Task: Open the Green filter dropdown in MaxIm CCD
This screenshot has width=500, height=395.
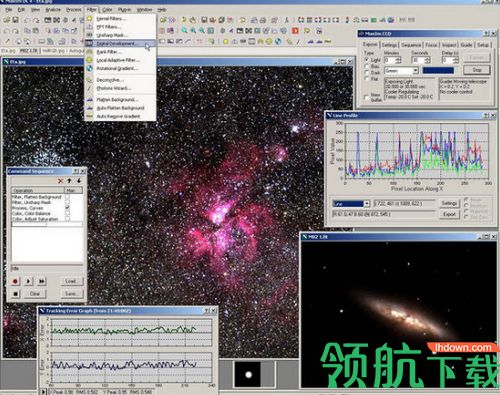Action: coord(416,71)
